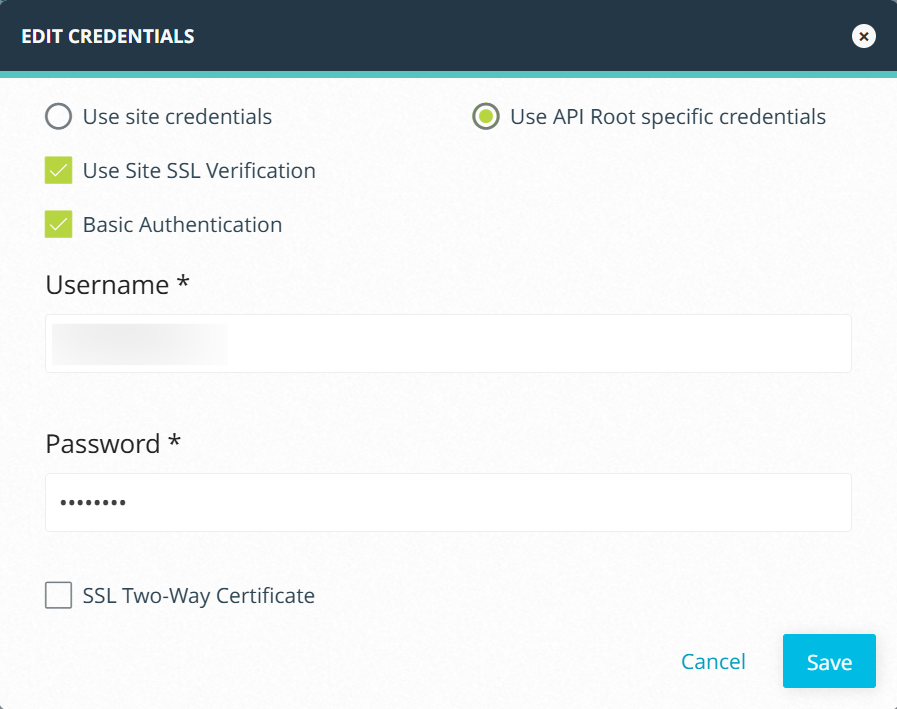Screen dimensions: 897x709
Task: Click the empty radio circle for site credentials
Action: click(58, 116)
